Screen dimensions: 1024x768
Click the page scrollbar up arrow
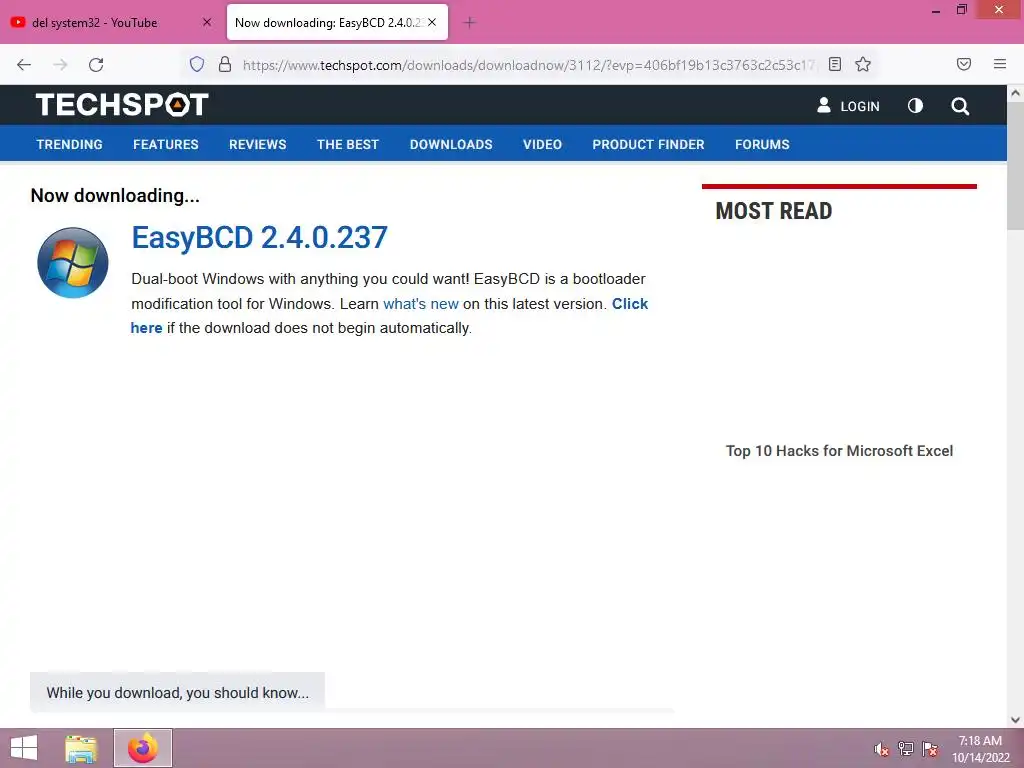point(1015,93)
